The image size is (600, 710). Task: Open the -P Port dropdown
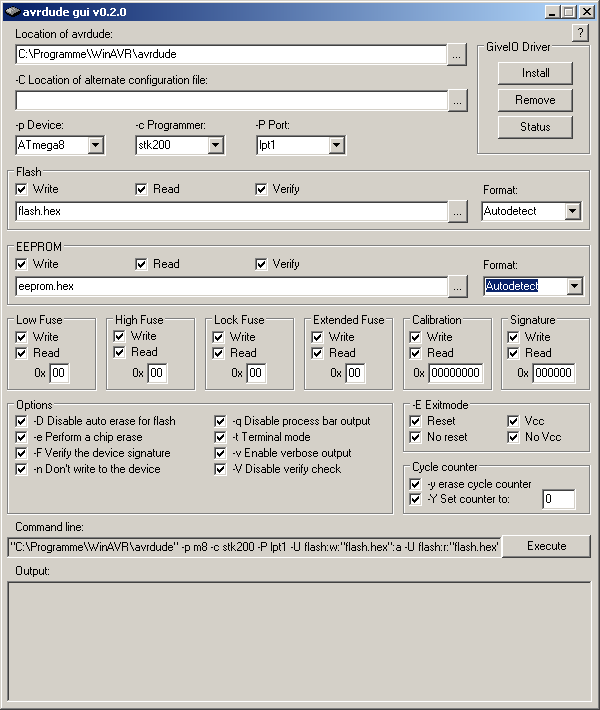336,145
